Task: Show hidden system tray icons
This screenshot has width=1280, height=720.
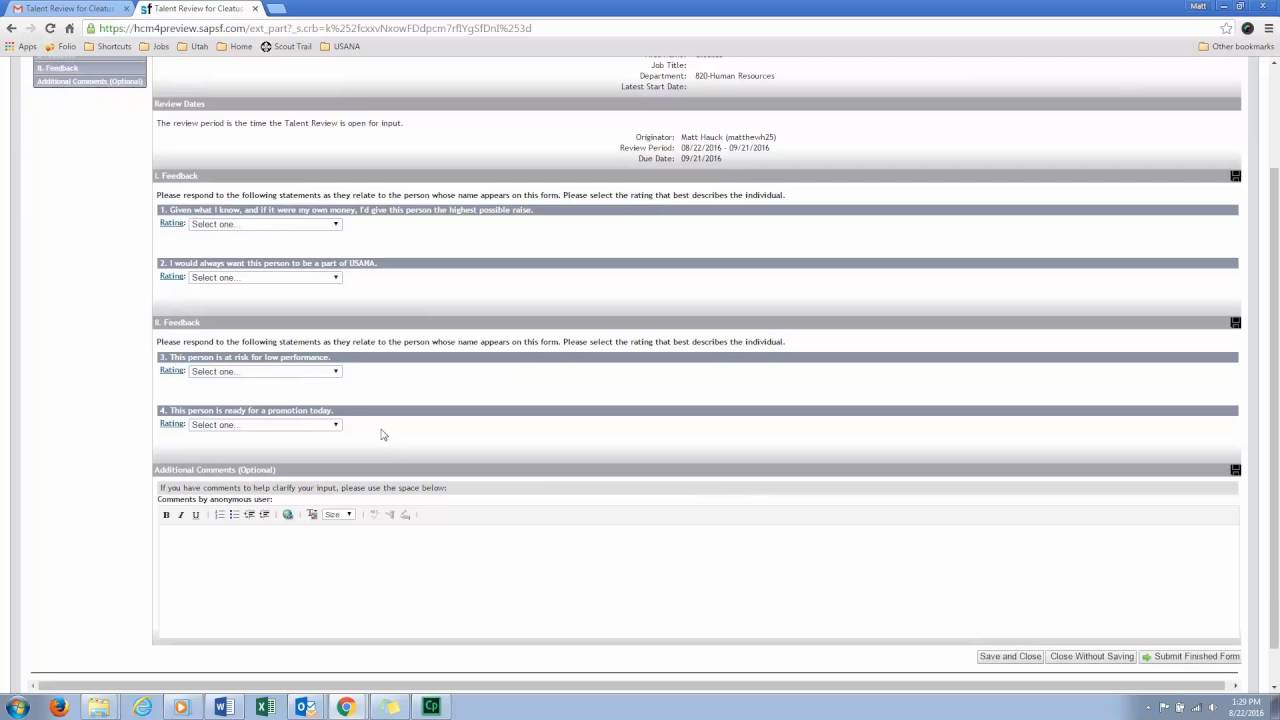Action: (1149, 708)
